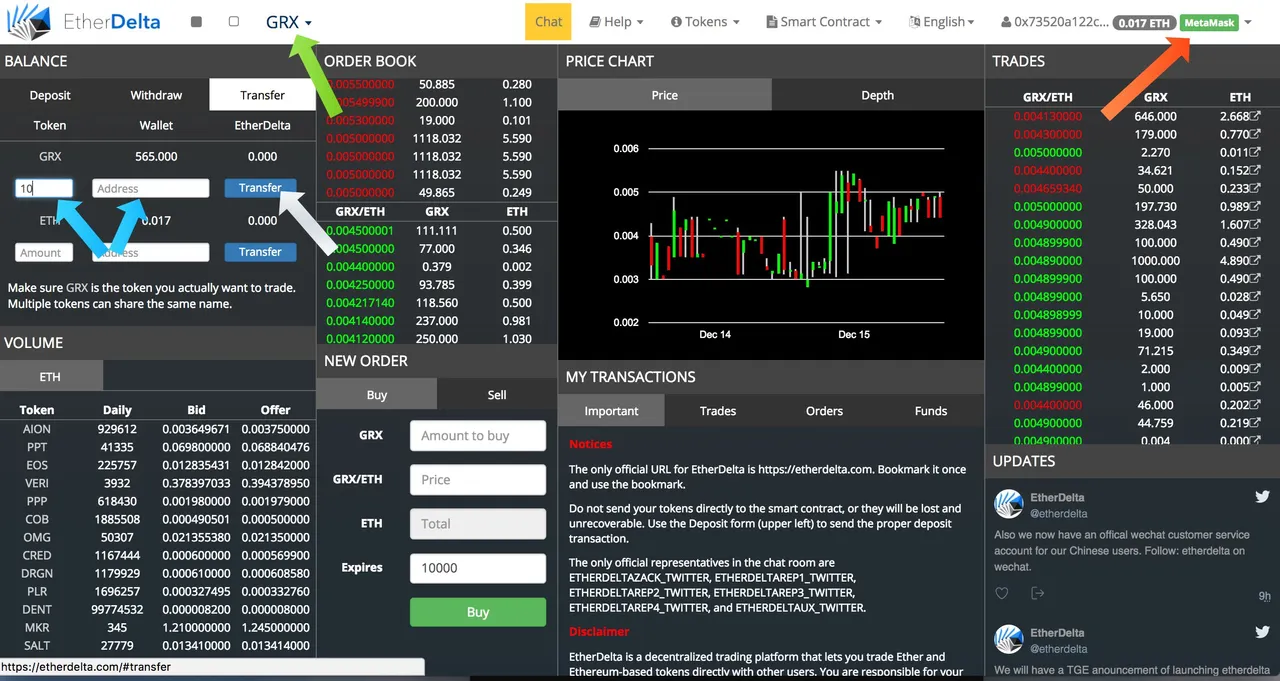Switch to the Deposit tab
1280x681 pixels.
pos(50,95)
